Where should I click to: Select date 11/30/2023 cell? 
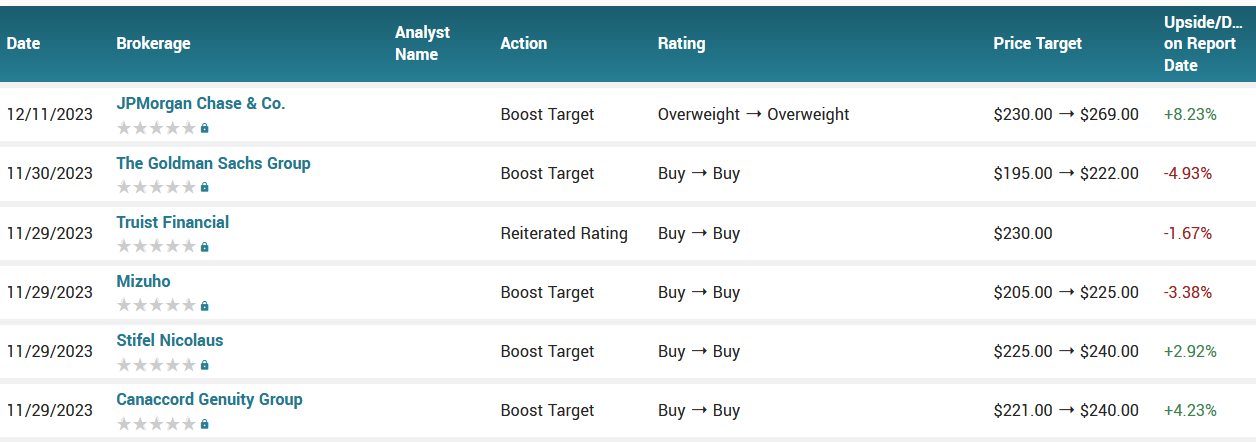(x=50, y=173)
